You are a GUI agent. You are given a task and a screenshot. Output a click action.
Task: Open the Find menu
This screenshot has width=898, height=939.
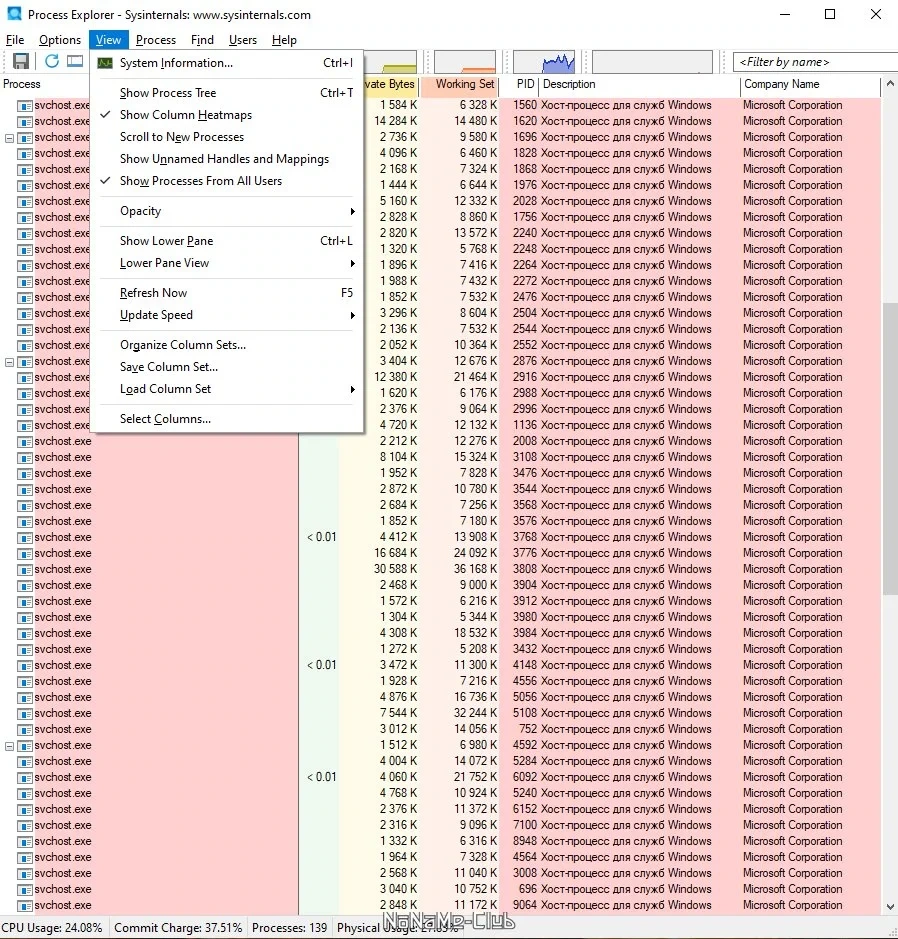202,40
